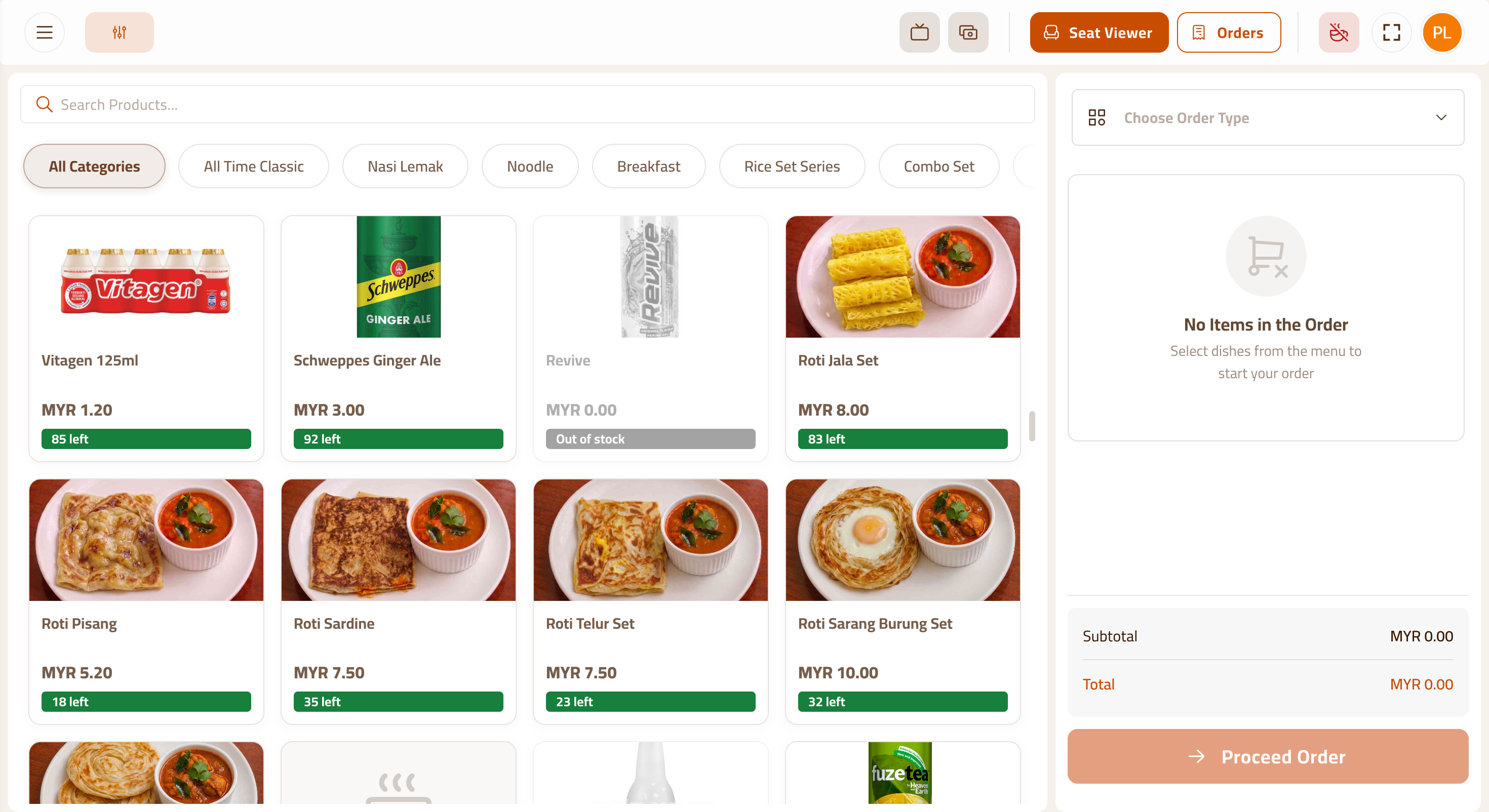Click the MYR 3.00 price
Image resolution: width=1489 pixels, height=812 pixels.
coord(329,410)
